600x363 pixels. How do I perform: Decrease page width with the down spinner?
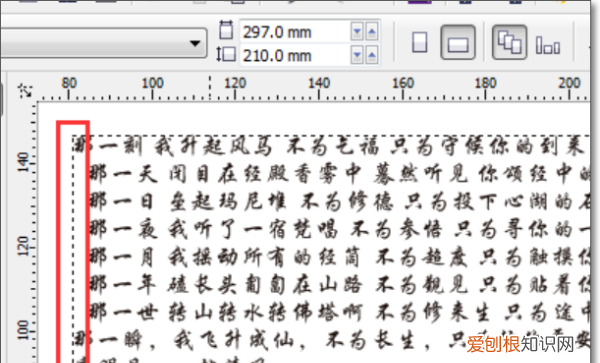pyautogui.click(x=357, y=32)
